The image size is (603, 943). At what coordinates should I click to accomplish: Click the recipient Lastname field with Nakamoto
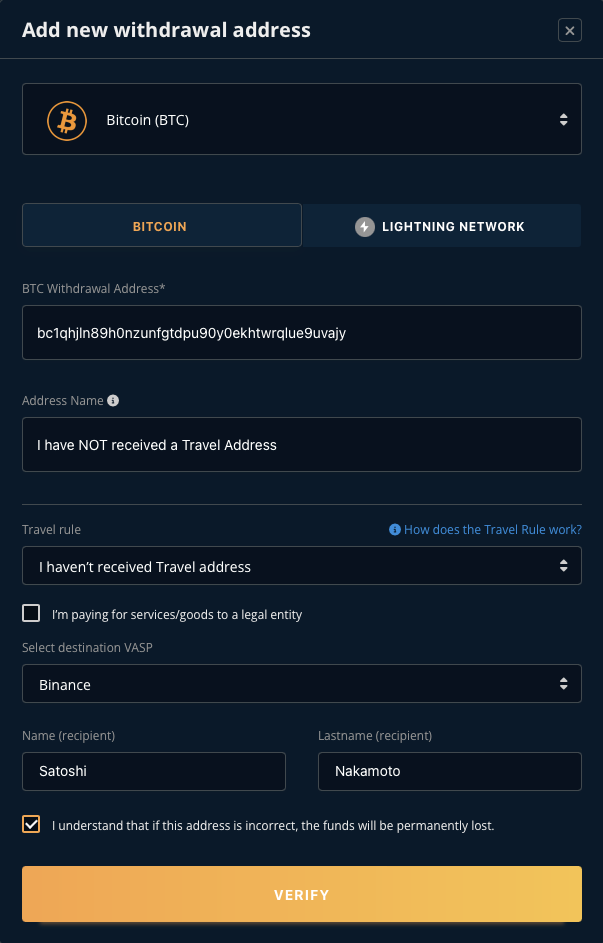pyautogui.click(x=449, y=772)
